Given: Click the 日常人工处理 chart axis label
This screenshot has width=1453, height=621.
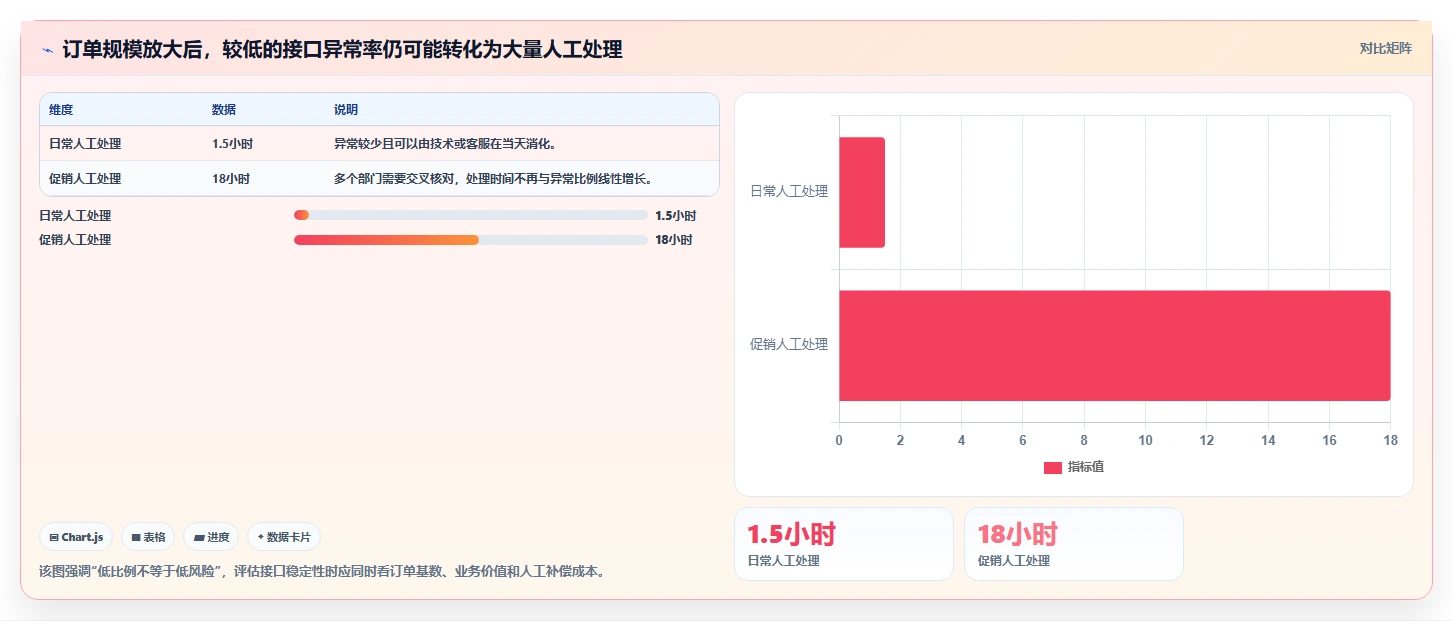Looking at the screenshot, I should 789,192.
